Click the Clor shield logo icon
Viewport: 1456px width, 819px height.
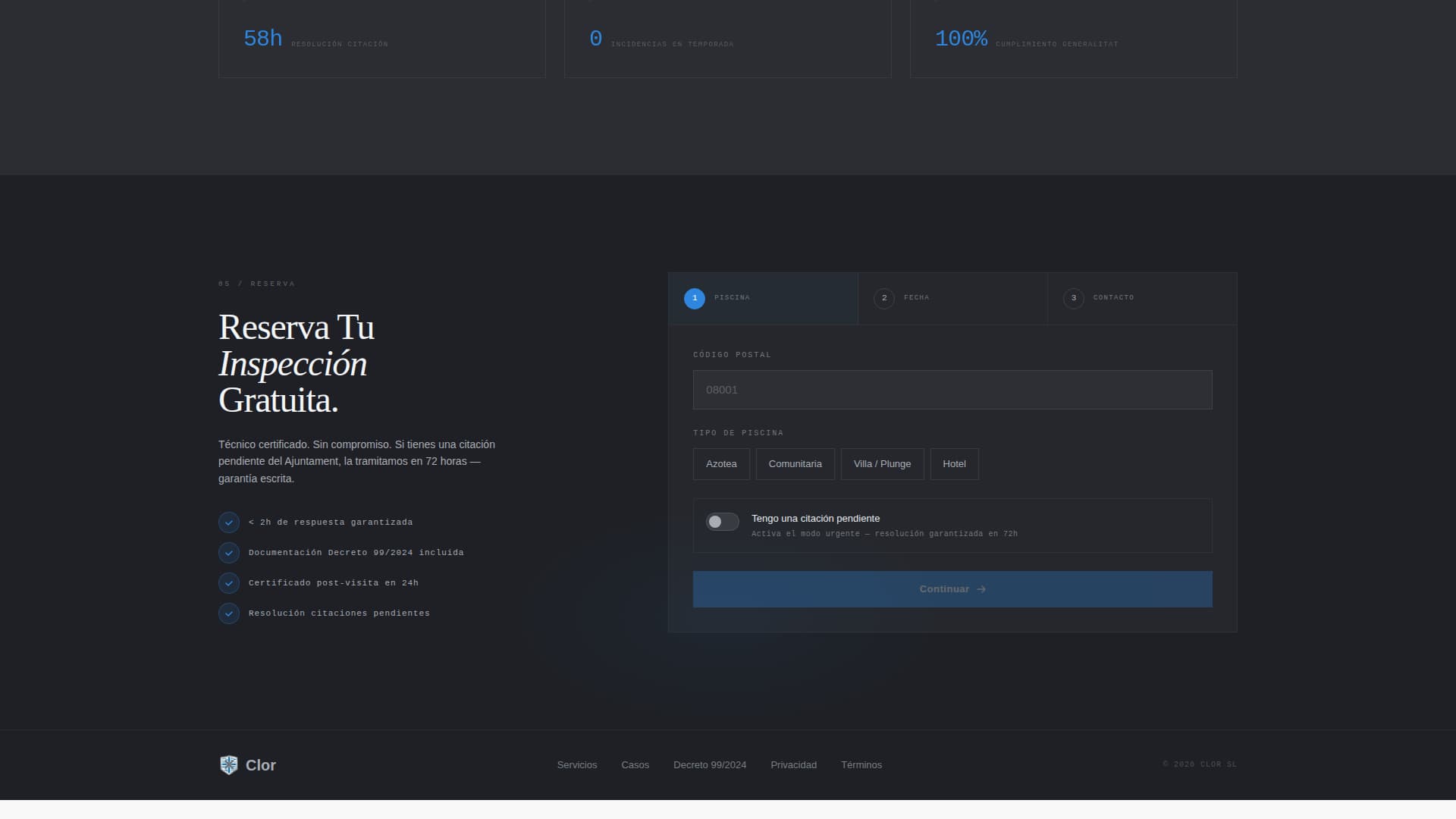228,765
